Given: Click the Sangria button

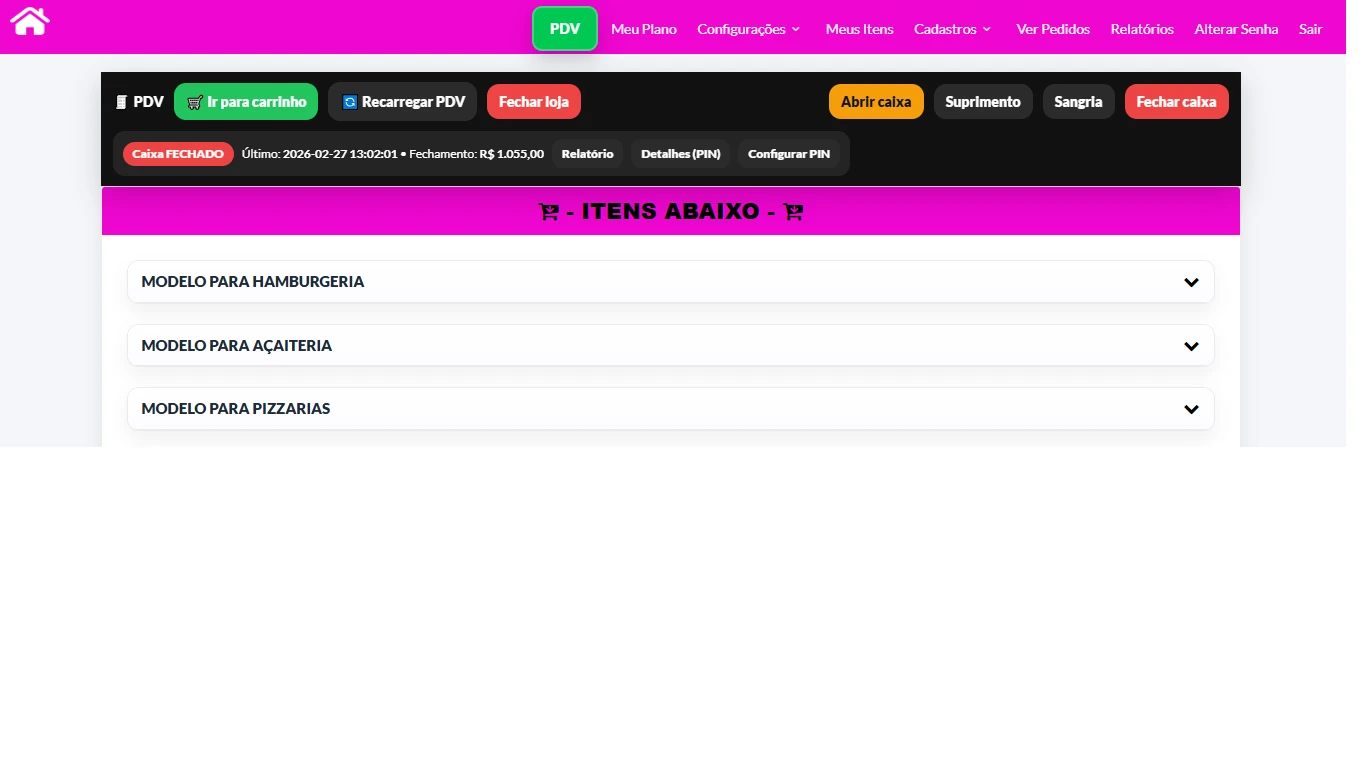Looking at the screenshot, I should coord(1078,102).
